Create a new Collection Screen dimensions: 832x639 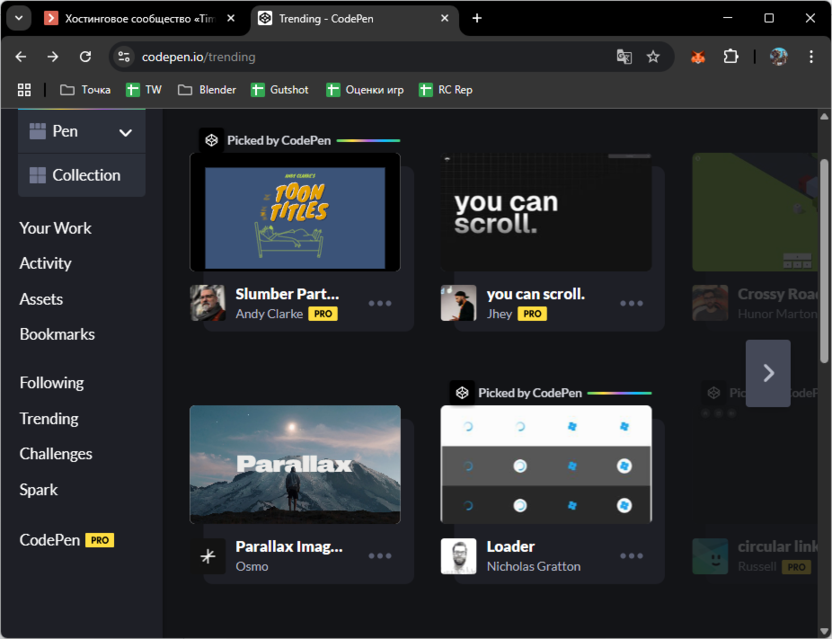(x=82, y=175)
